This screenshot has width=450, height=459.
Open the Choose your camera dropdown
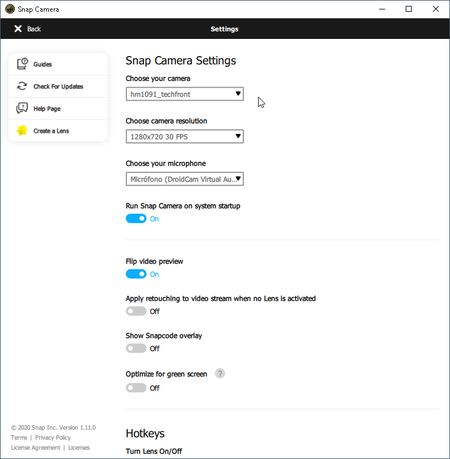point(185,94)
